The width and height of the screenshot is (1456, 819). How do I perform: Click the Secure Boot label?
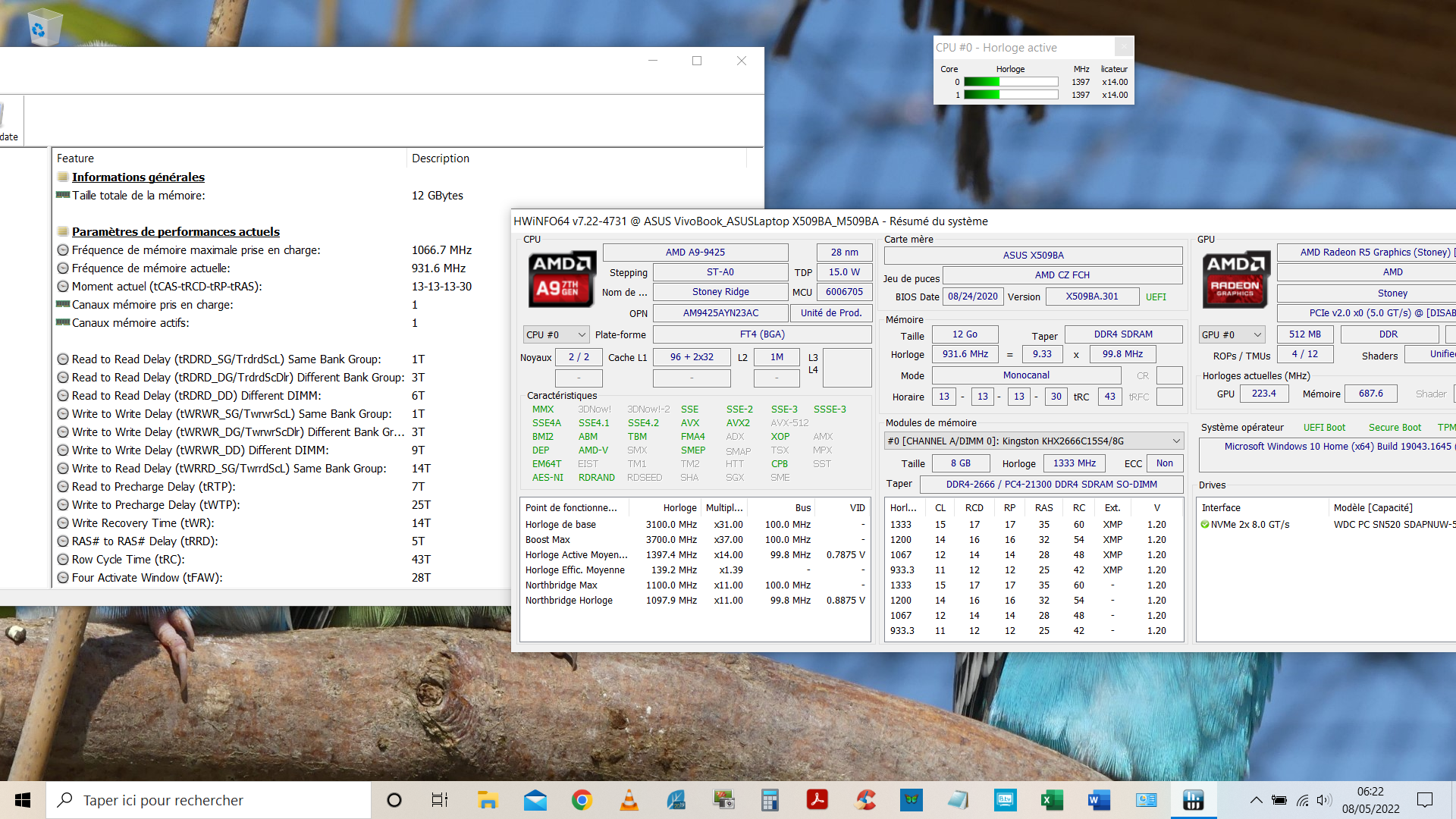pos(1395,427)
